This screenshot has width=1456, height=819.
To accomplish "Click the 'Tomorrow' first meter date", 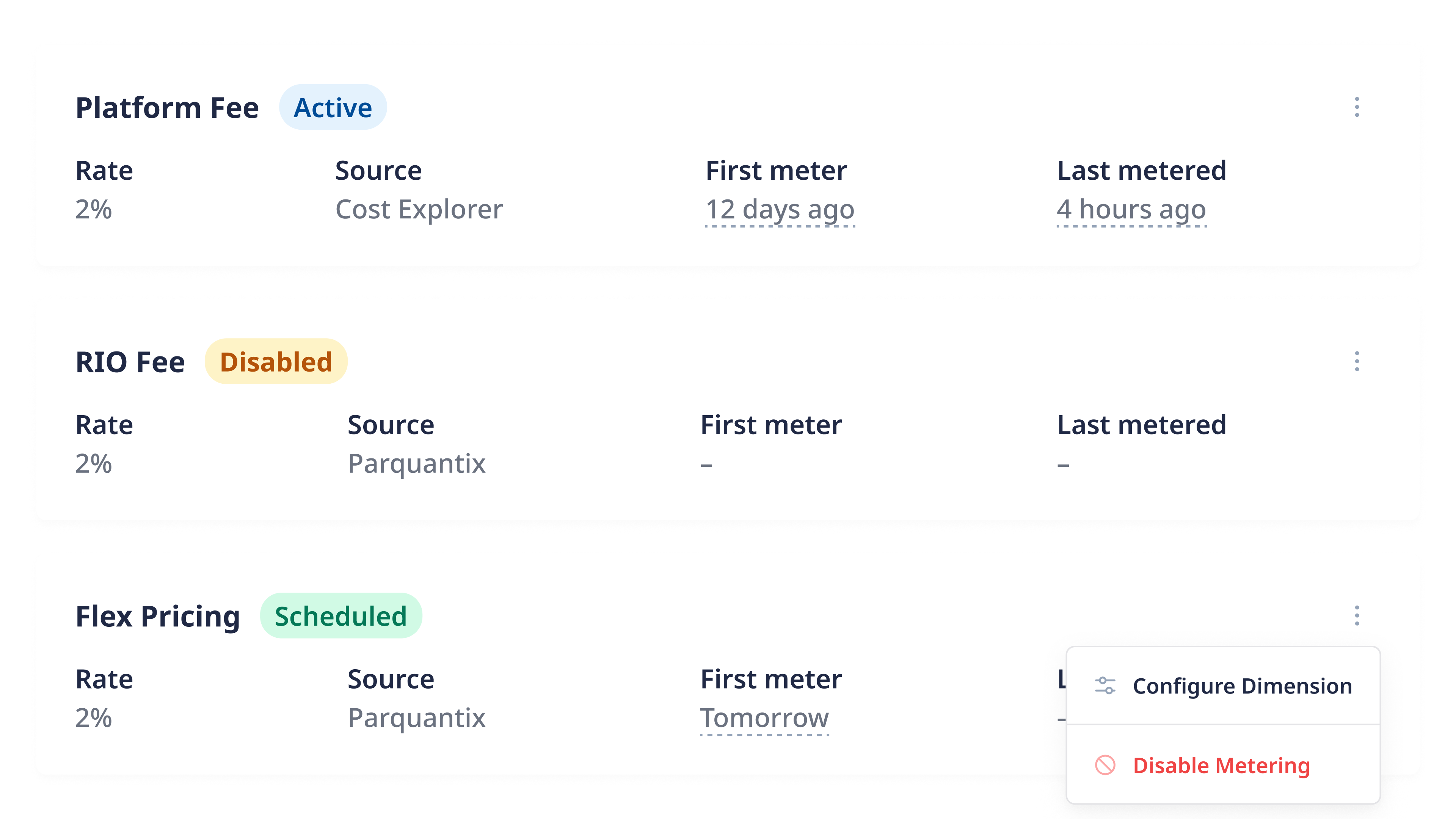I will click(764, 719).
